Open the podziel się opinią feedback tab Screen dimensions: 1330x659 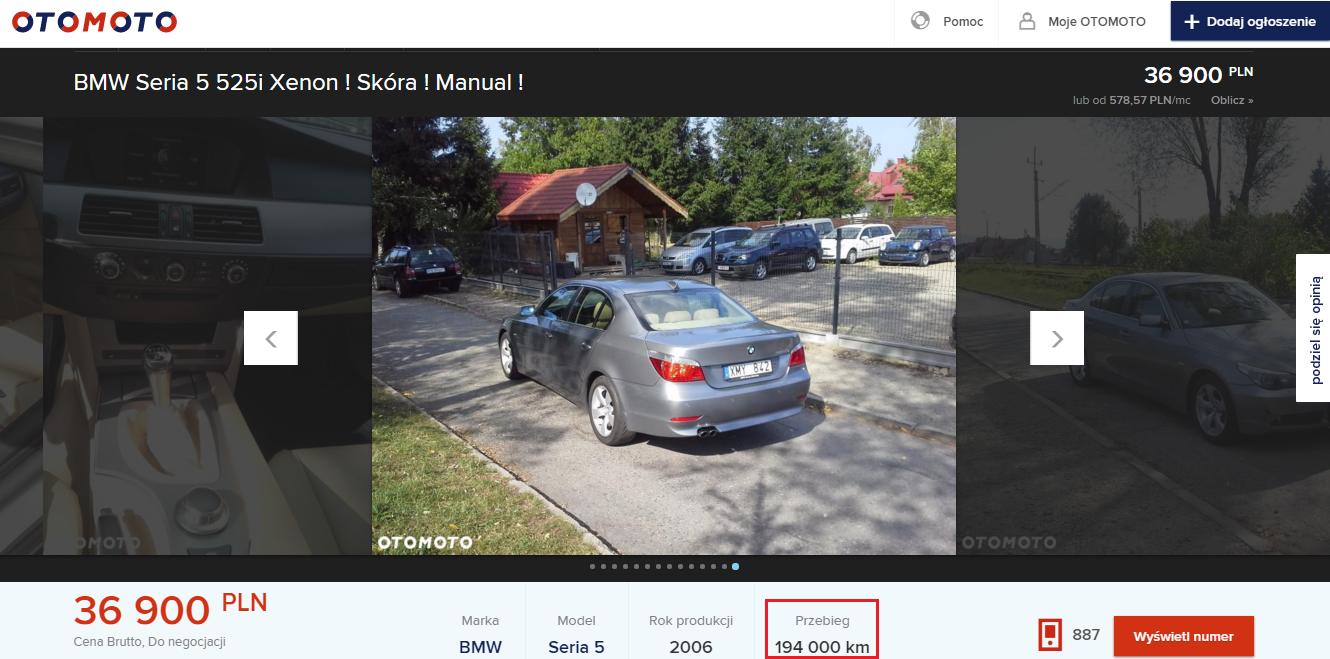tap(1314, 328)
